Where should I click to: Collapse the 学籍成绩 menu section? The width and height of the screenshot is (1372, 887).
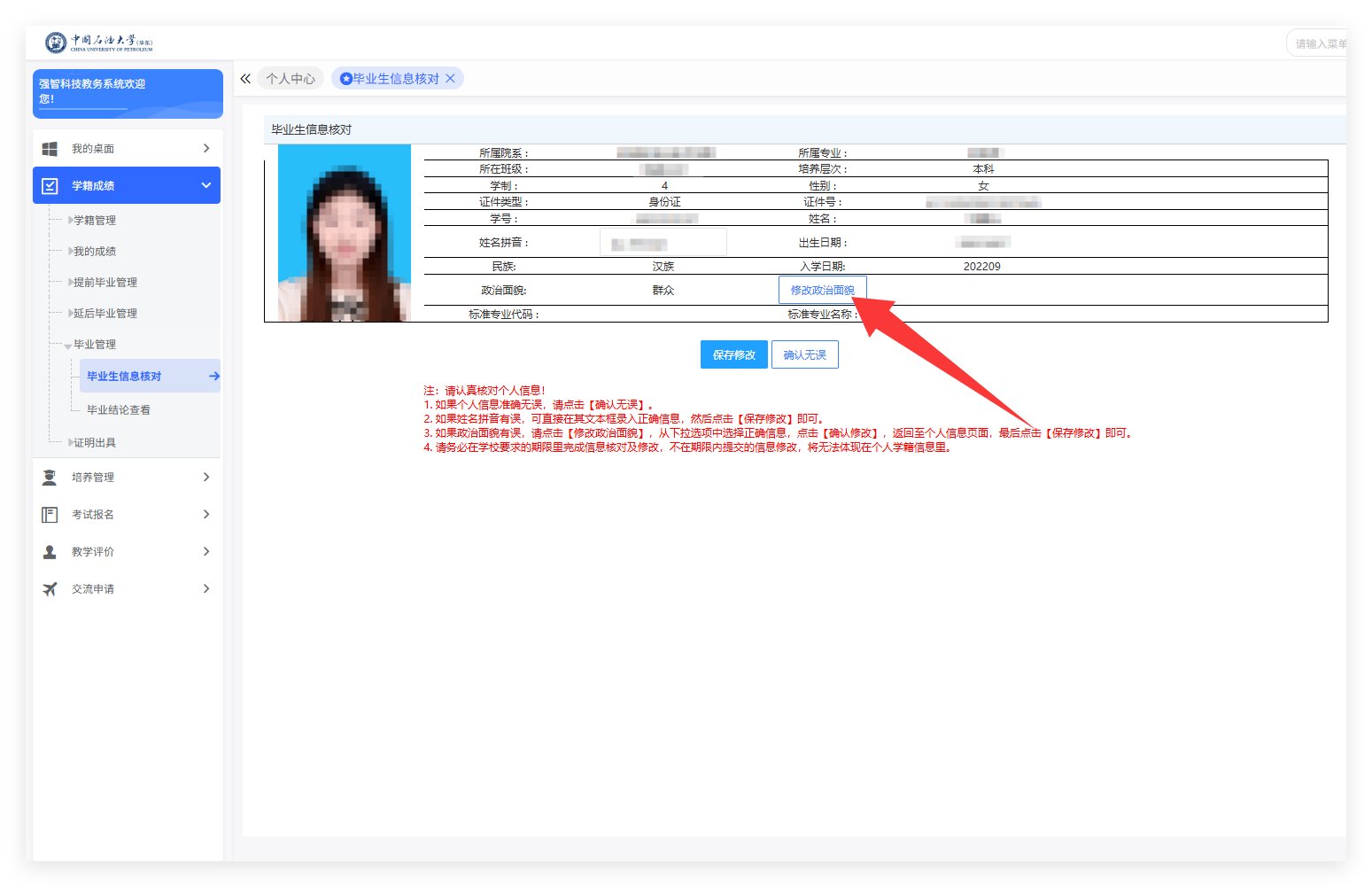(205, 185)
